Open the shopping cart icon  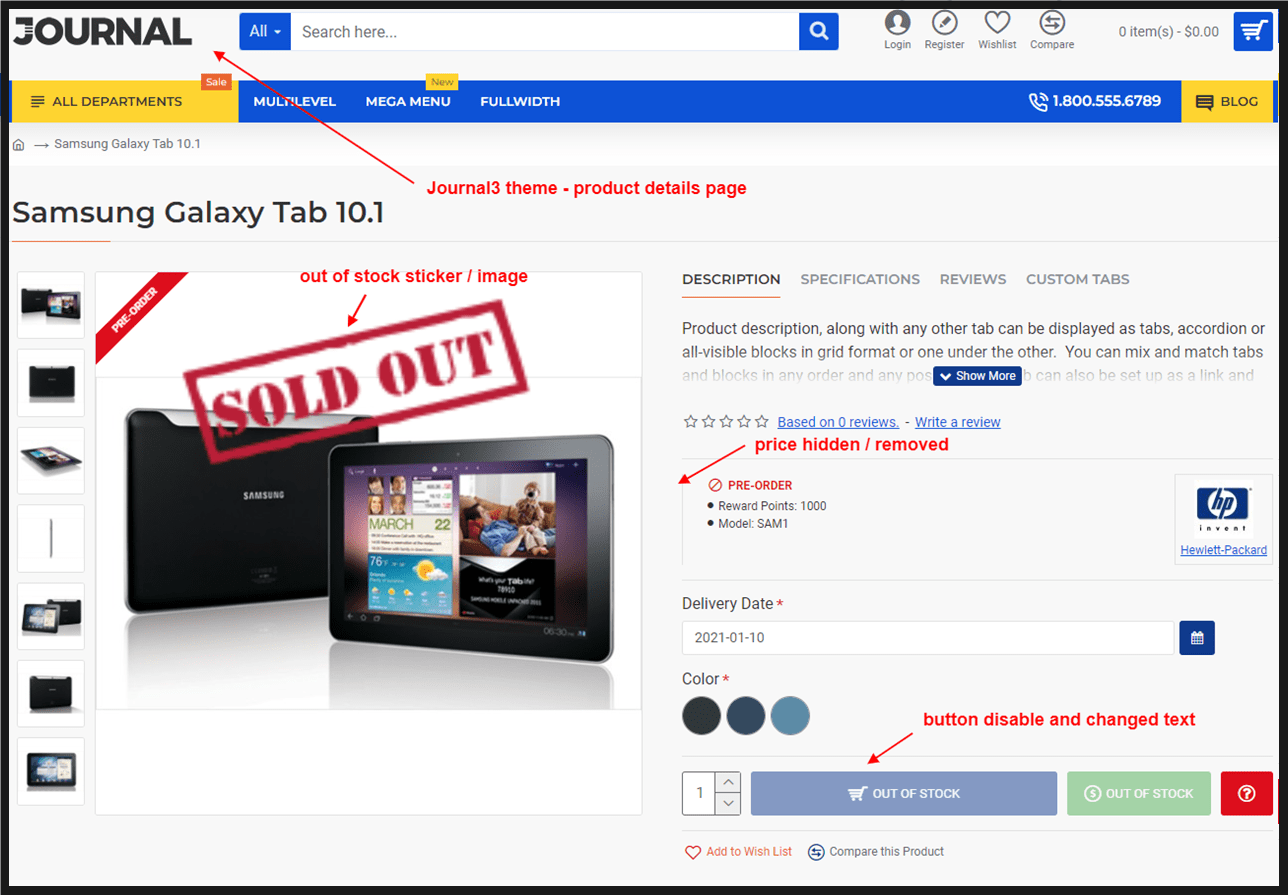pyautogui.click(x=1252, y=32)
